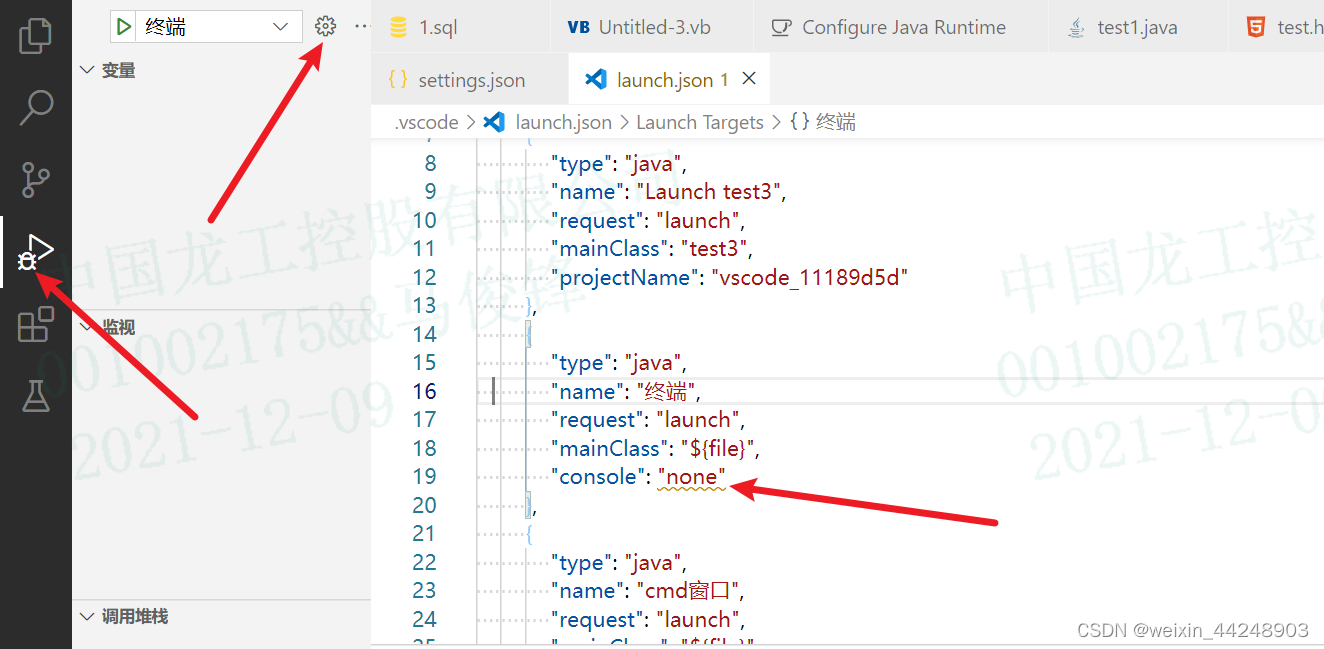Open the Testing flask view
The width and height of the screenshot is (1324, 649).
tap(36, 397)
